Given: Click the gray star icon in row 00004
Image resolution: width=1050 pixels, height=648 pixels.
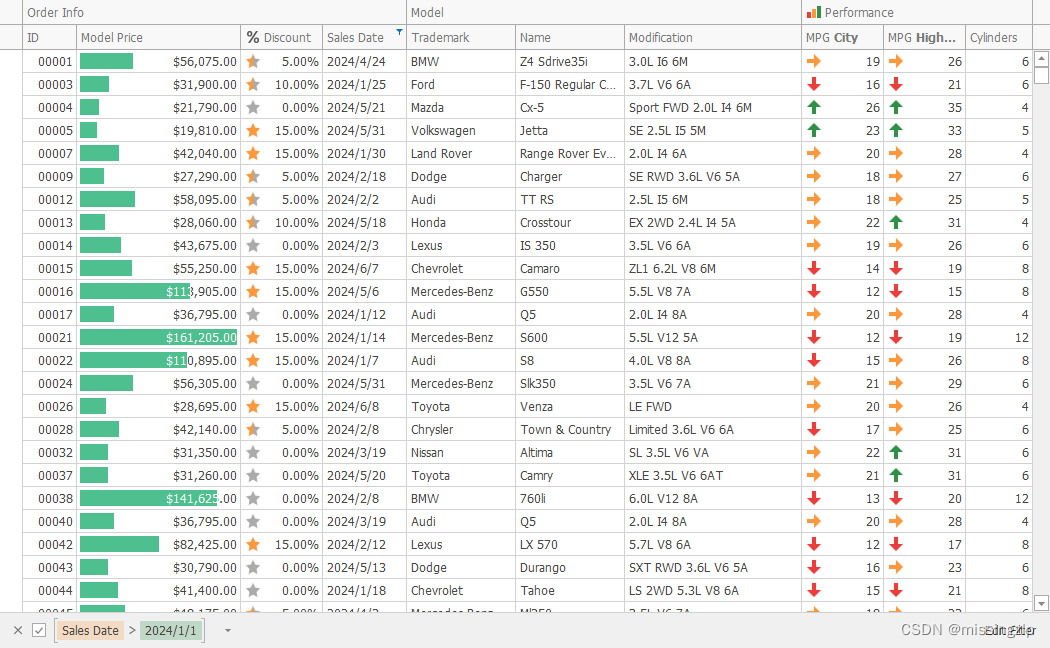Looking at the screenshot, I should (x=252, y=107).
